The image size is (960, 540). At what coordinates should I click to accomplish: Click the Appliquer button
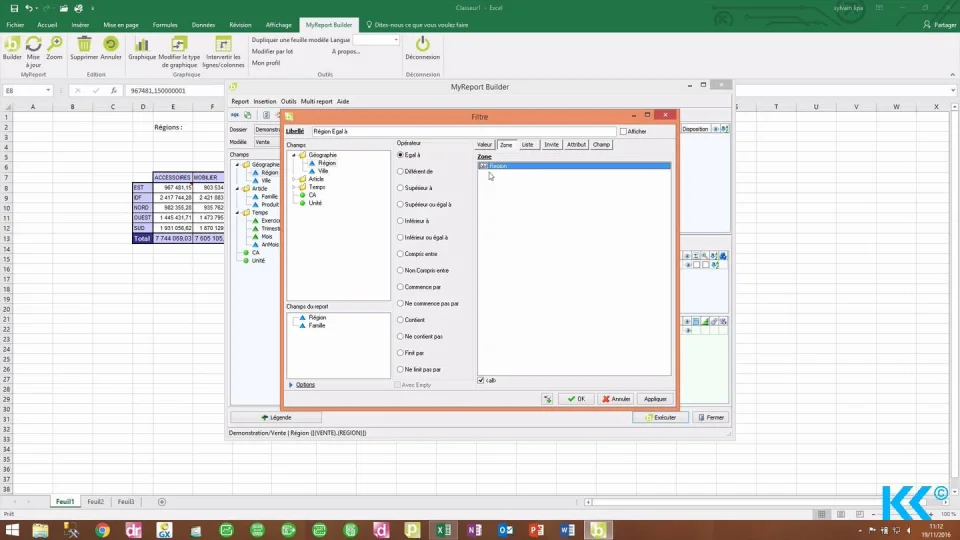click(655, 399)
